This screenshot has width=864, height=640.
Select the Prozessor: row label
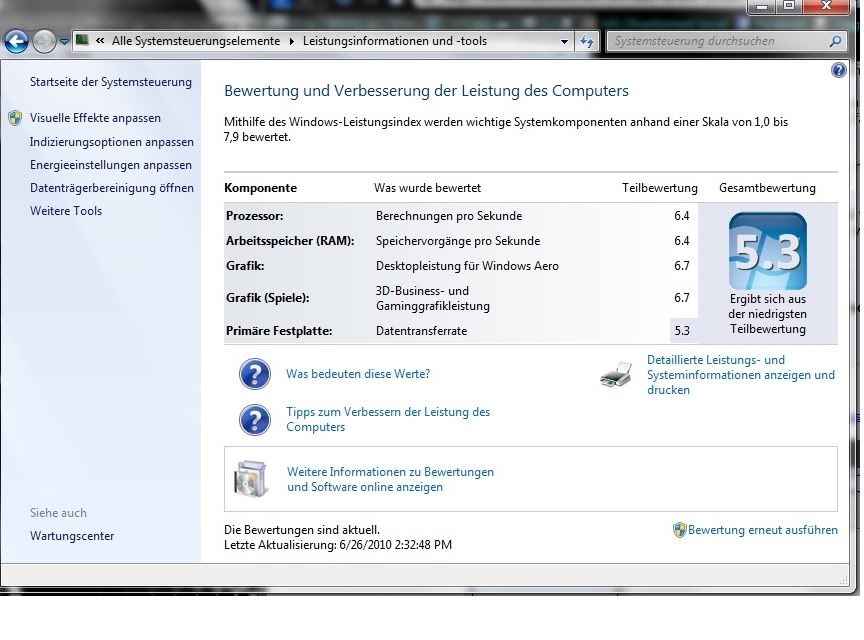click(255, 216)
